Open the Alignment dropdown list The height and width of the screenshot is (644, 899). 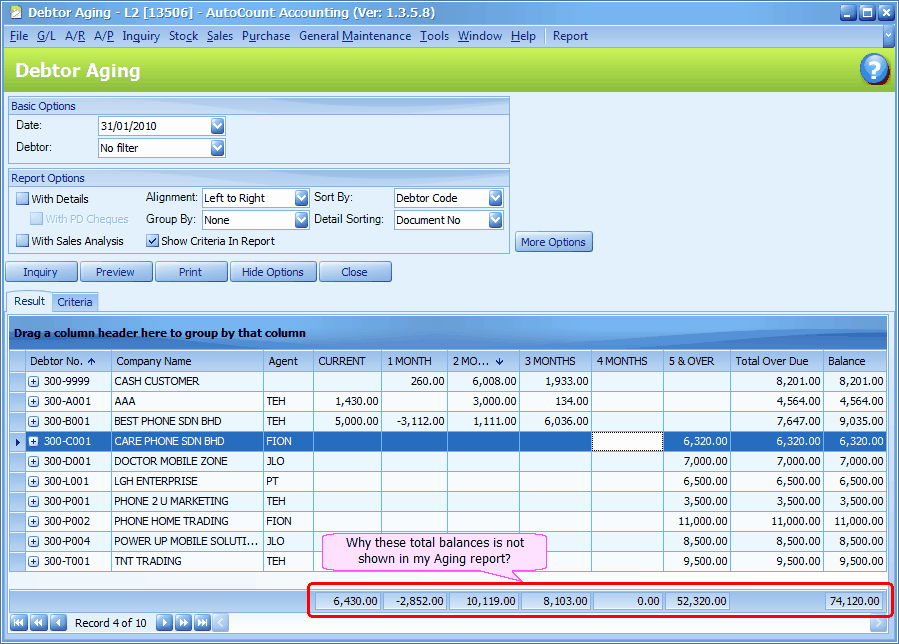(301, 198)
